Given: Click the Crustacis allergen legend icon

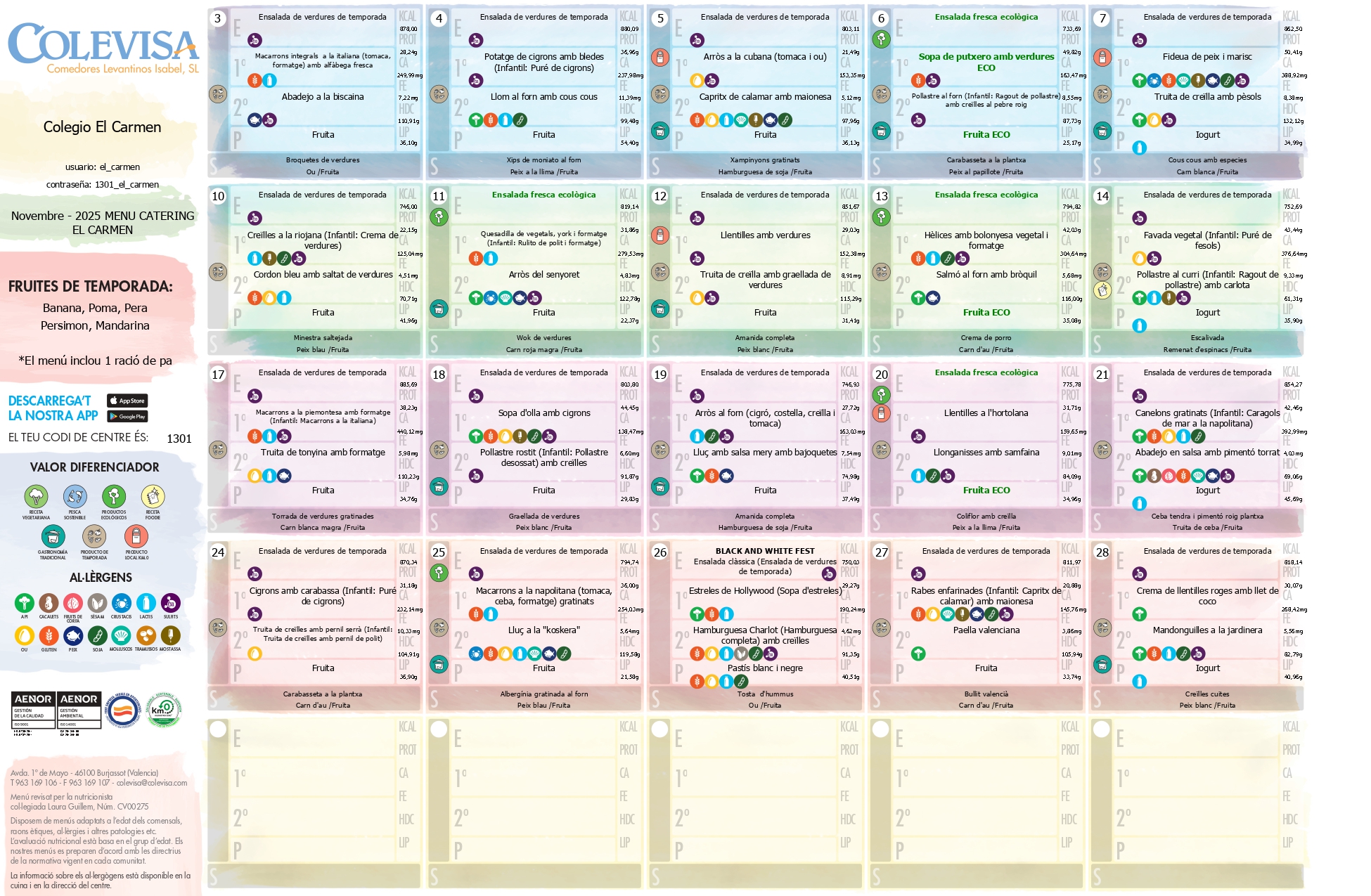Looking at the screenshot, I should (122, 603).
